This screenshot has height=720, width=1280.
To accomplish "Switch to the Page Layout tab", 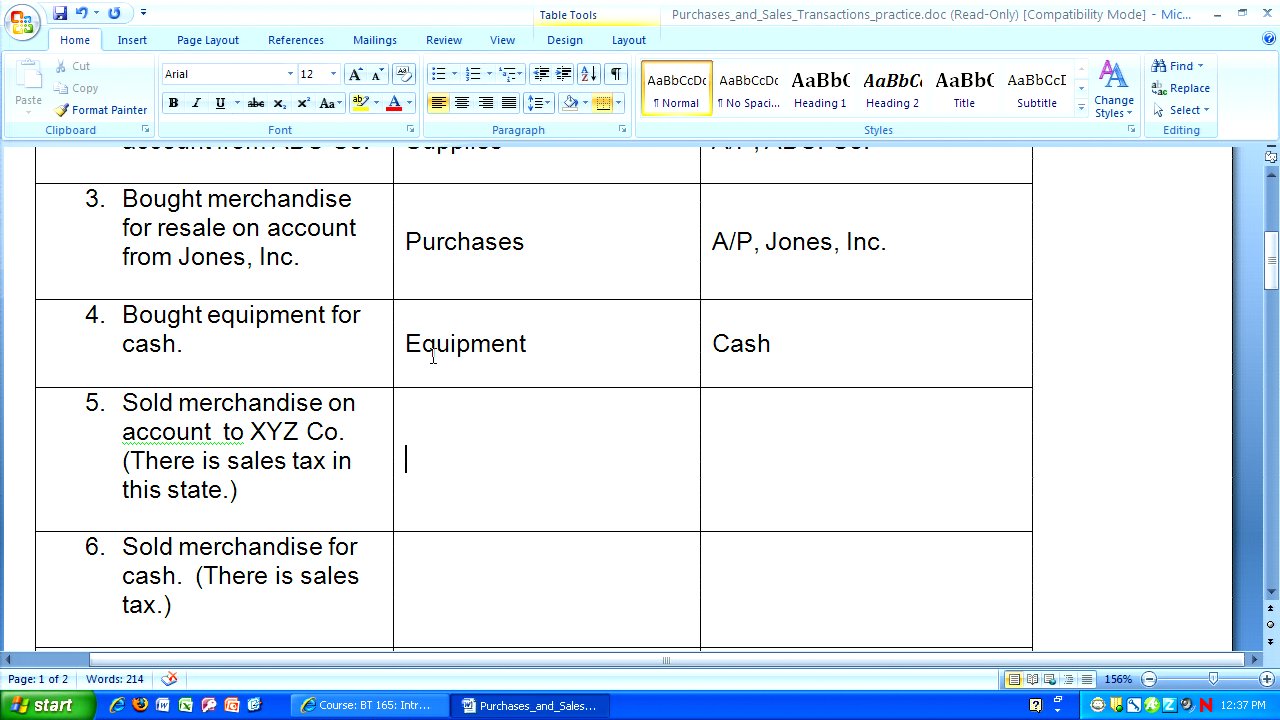I will (x=207, y=40).
